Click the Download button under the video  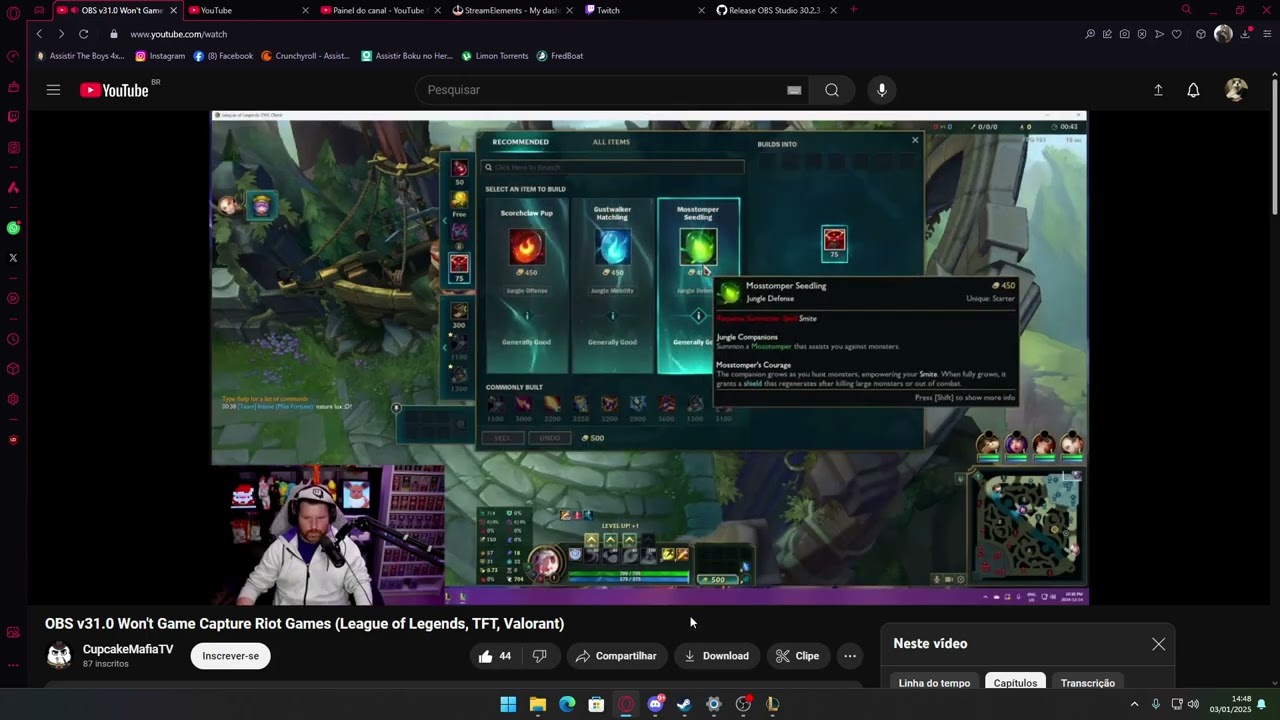[716, 656]
